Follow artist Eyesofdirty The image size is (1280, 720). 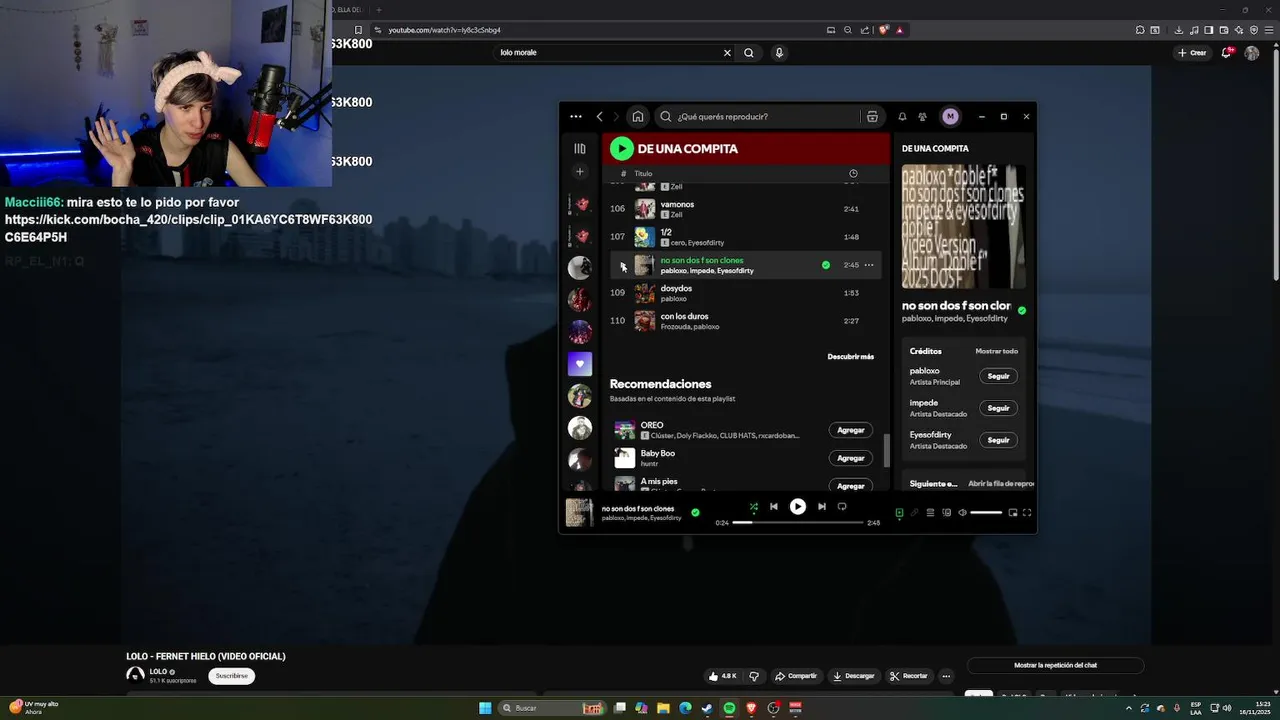pos(998,440)
